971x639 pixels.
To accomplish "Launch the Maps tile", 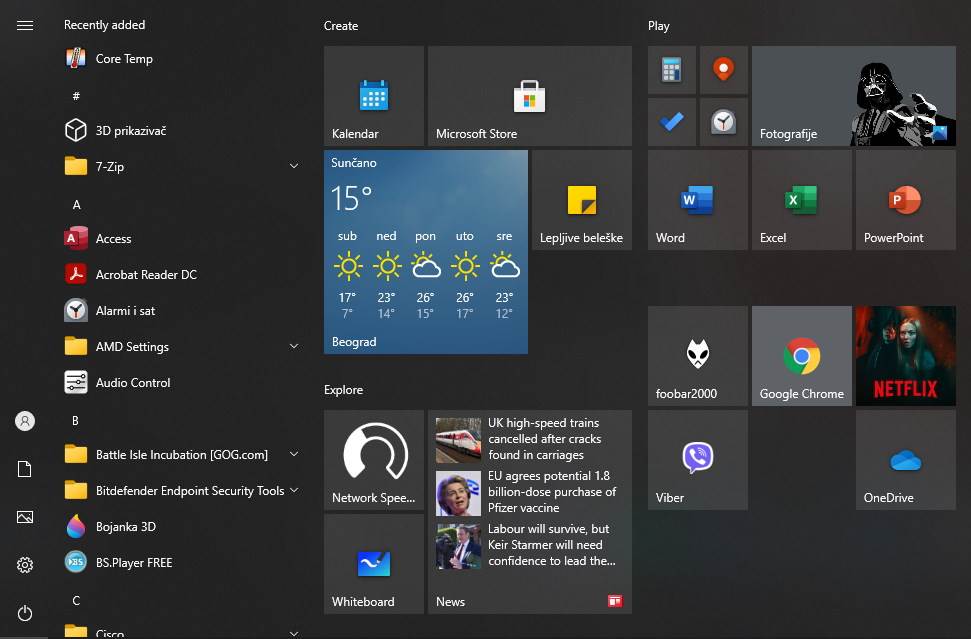I will tap(723, 70).
